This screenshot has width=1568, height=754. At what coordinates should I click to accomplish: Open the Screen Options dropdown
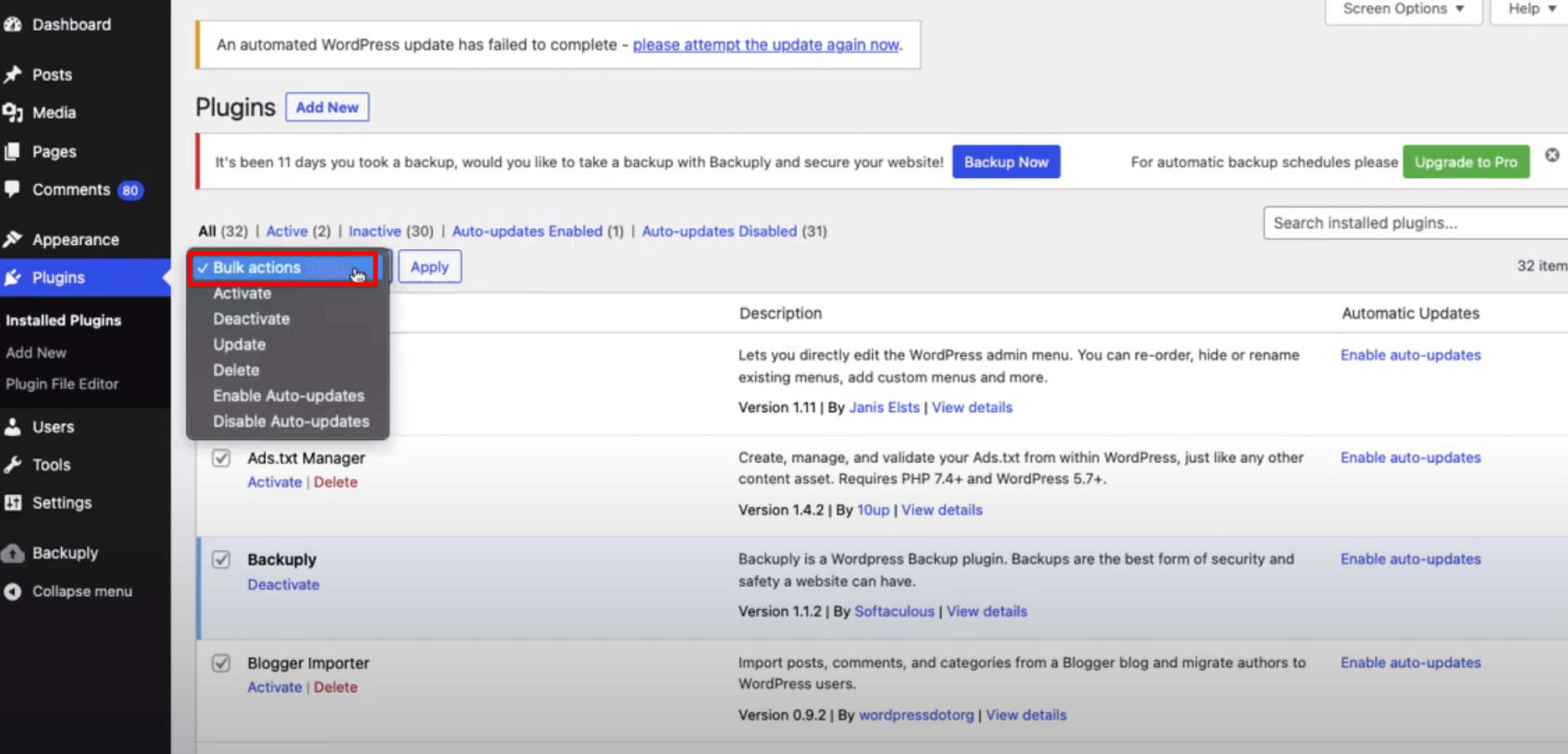coord(1403,9)
